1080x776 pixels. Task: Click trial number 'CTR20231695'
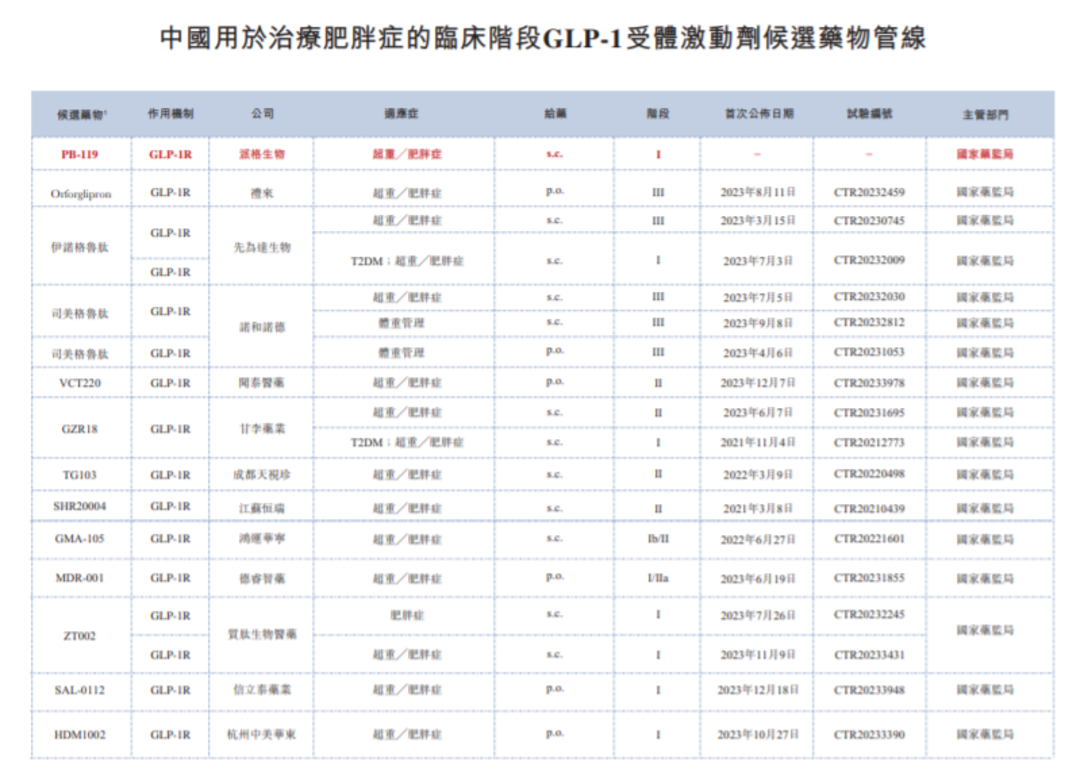[869, 413]
